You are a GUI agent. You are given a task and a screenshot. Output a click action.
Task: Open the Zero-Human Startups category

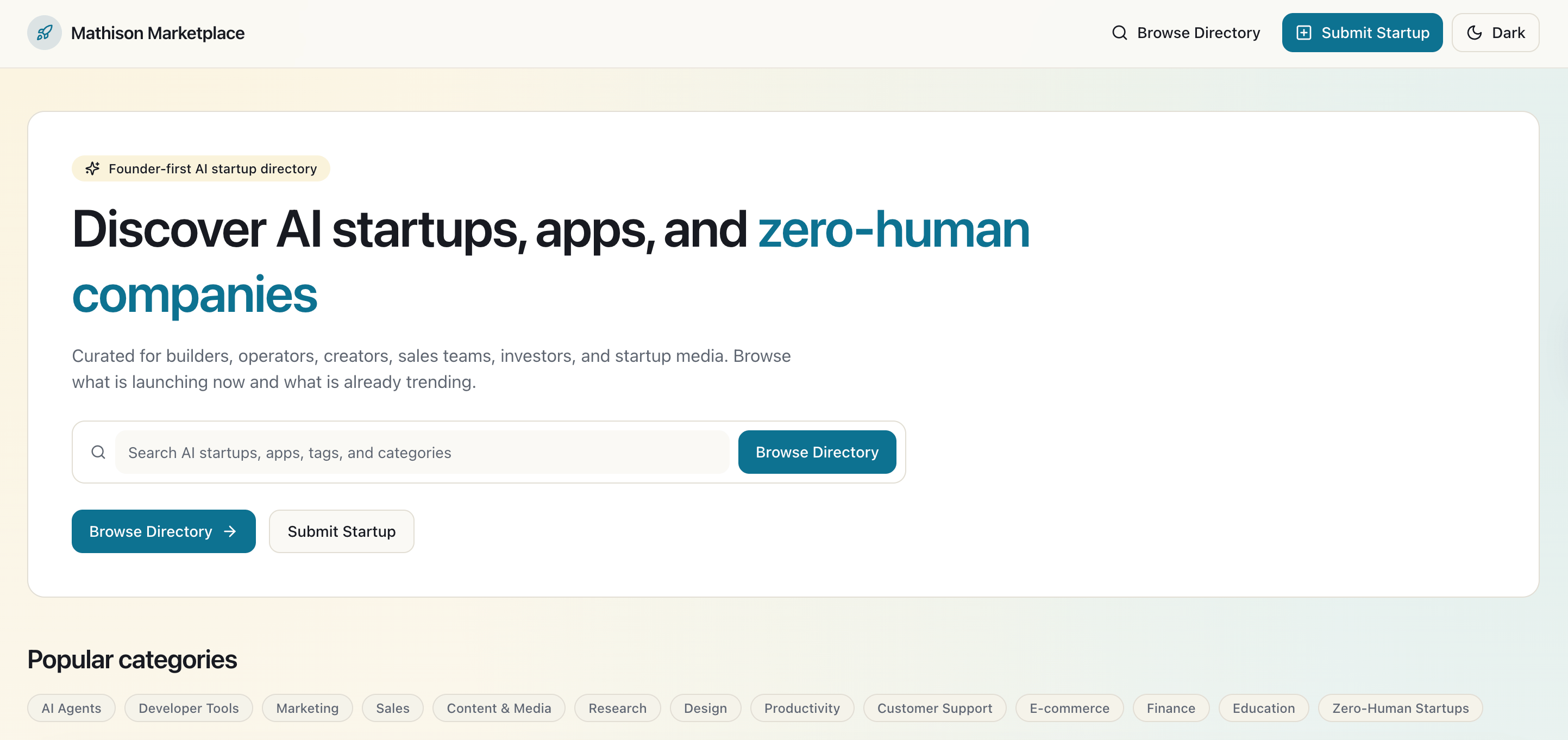(1400, 708)
